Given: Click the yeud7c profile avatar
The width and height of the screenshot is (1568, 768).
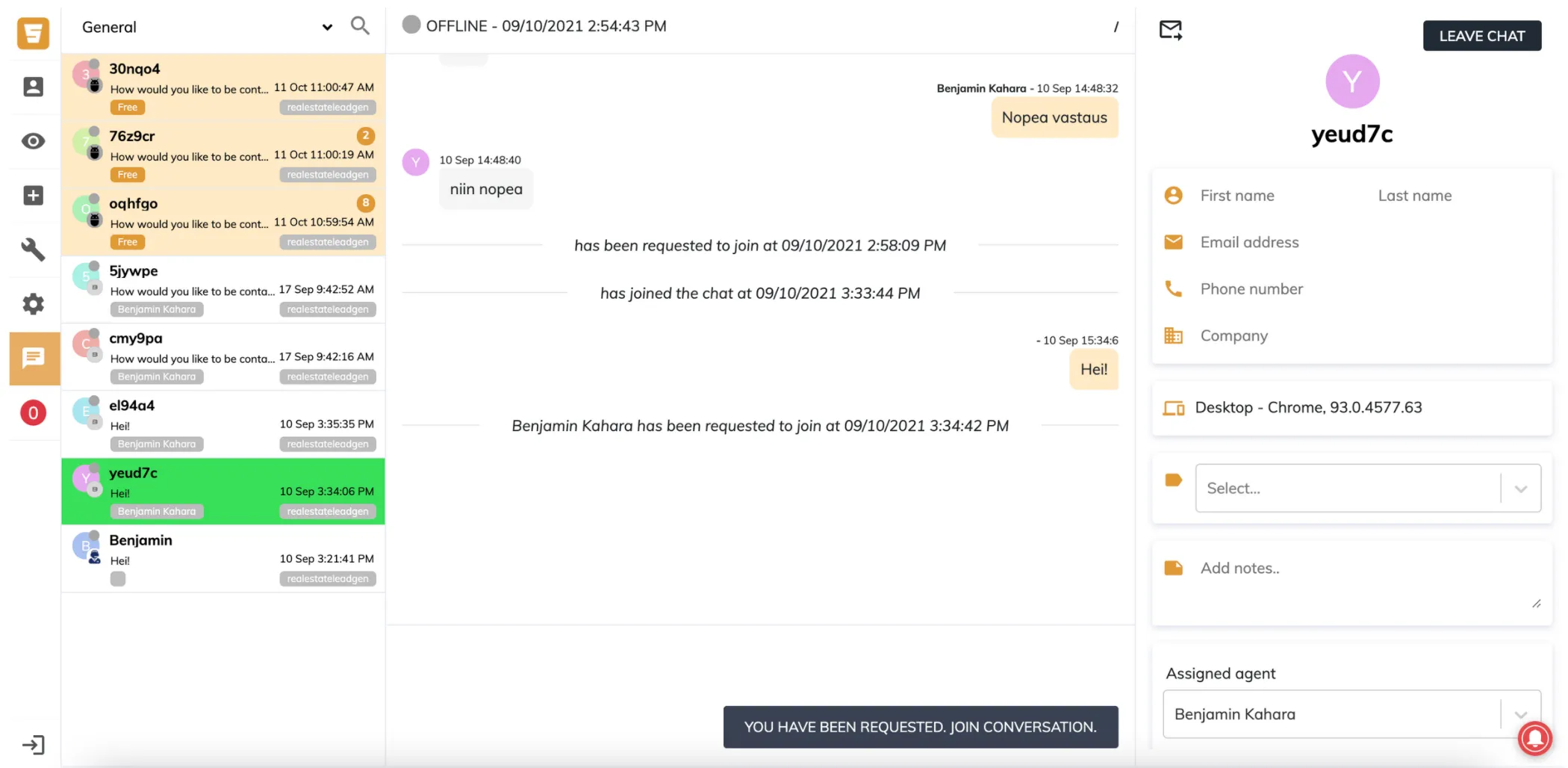Looking at the screenshot, I should [x=1352, y=81].
